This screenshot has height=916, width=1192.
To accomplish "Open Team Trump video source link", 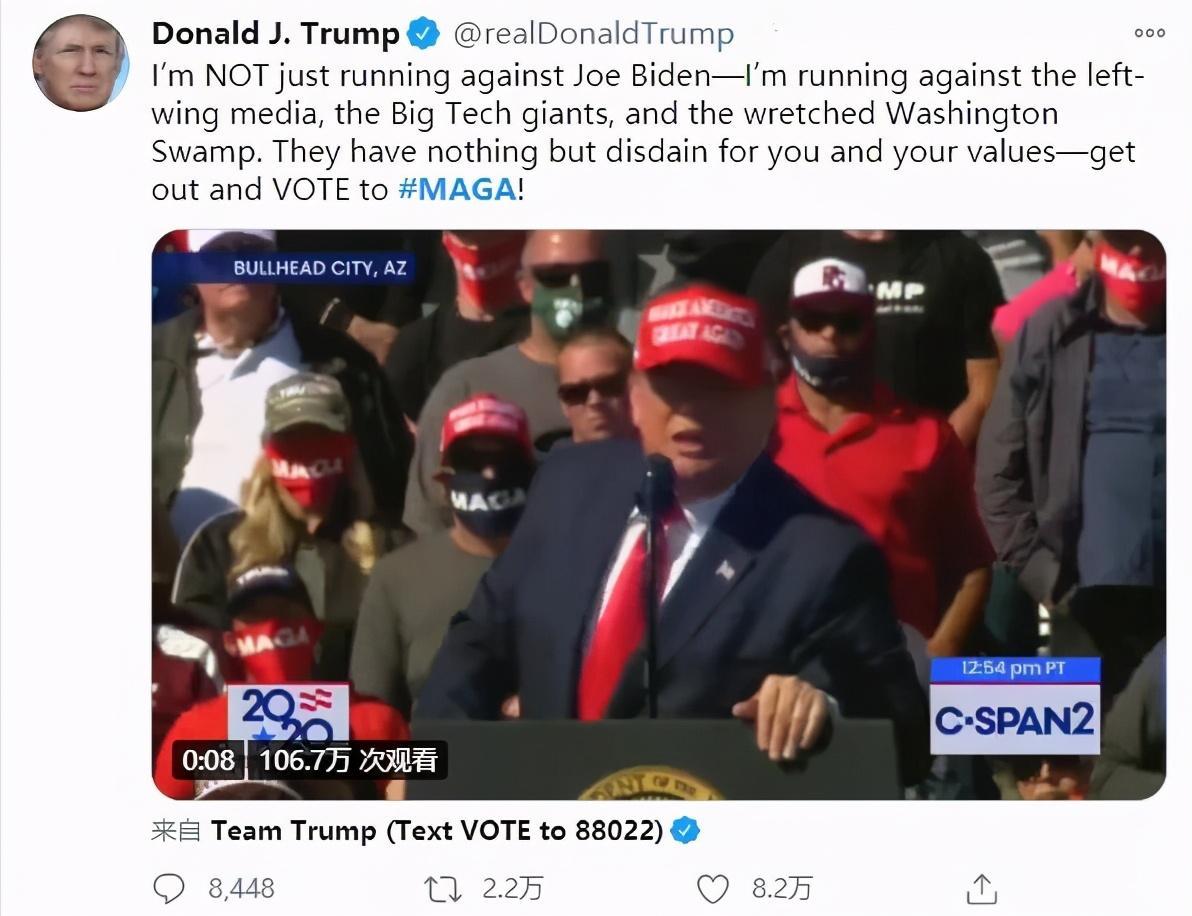I will click(437, 830).
